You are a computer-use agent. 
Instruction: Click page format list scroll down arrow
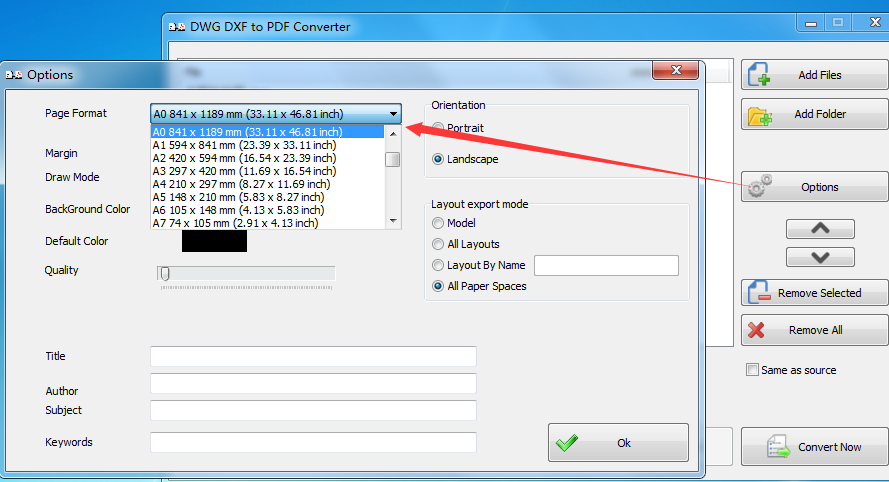click(393, 221)
